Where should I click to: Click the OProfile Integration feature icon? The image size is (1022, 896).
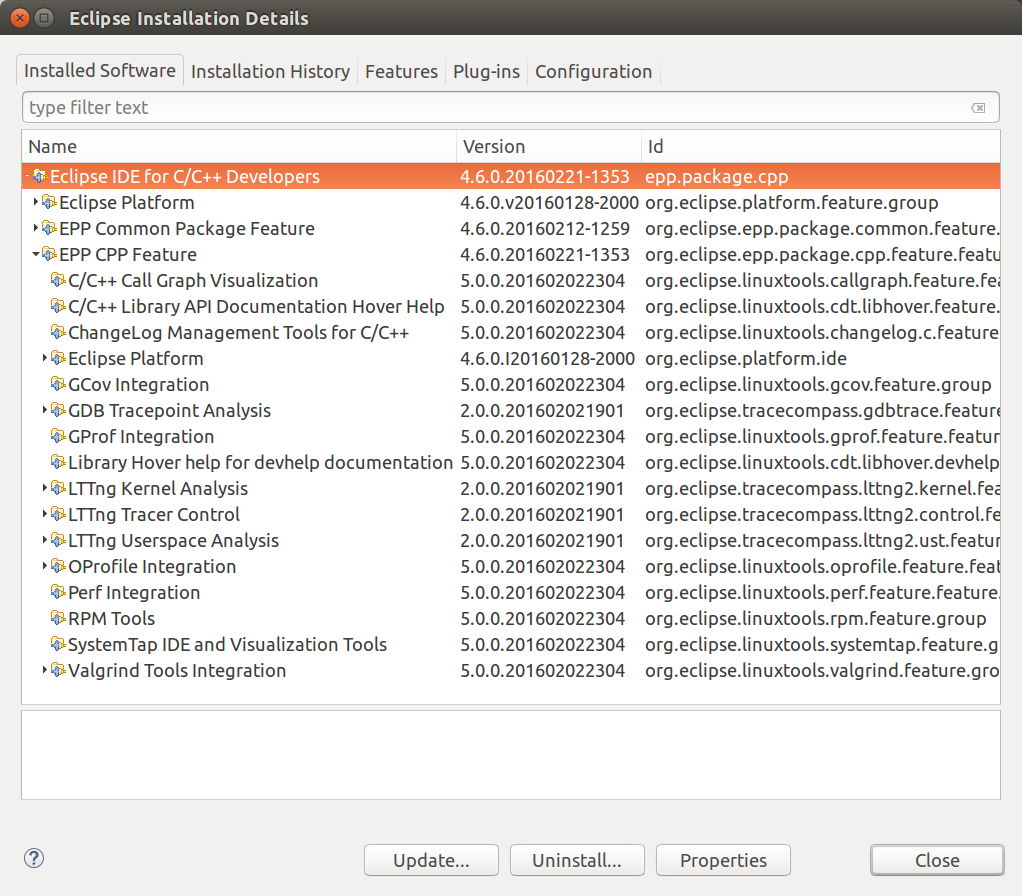click(59, 566)
